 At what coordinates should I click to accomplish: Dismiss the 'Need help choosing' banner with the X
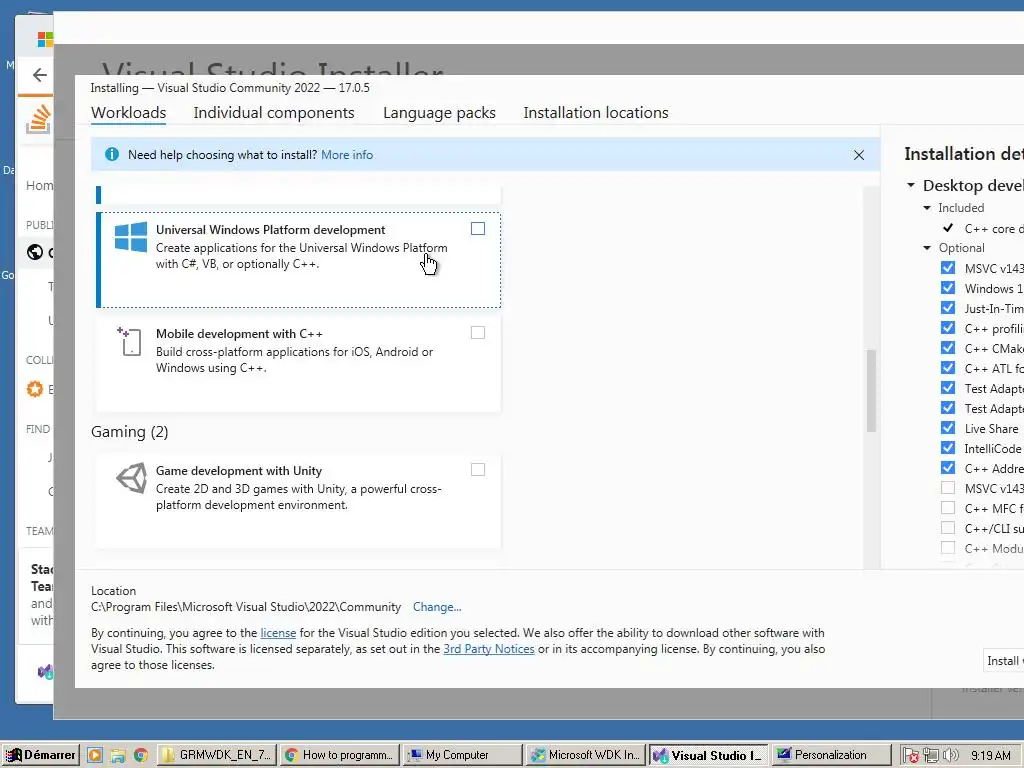[x=859, y=155]
